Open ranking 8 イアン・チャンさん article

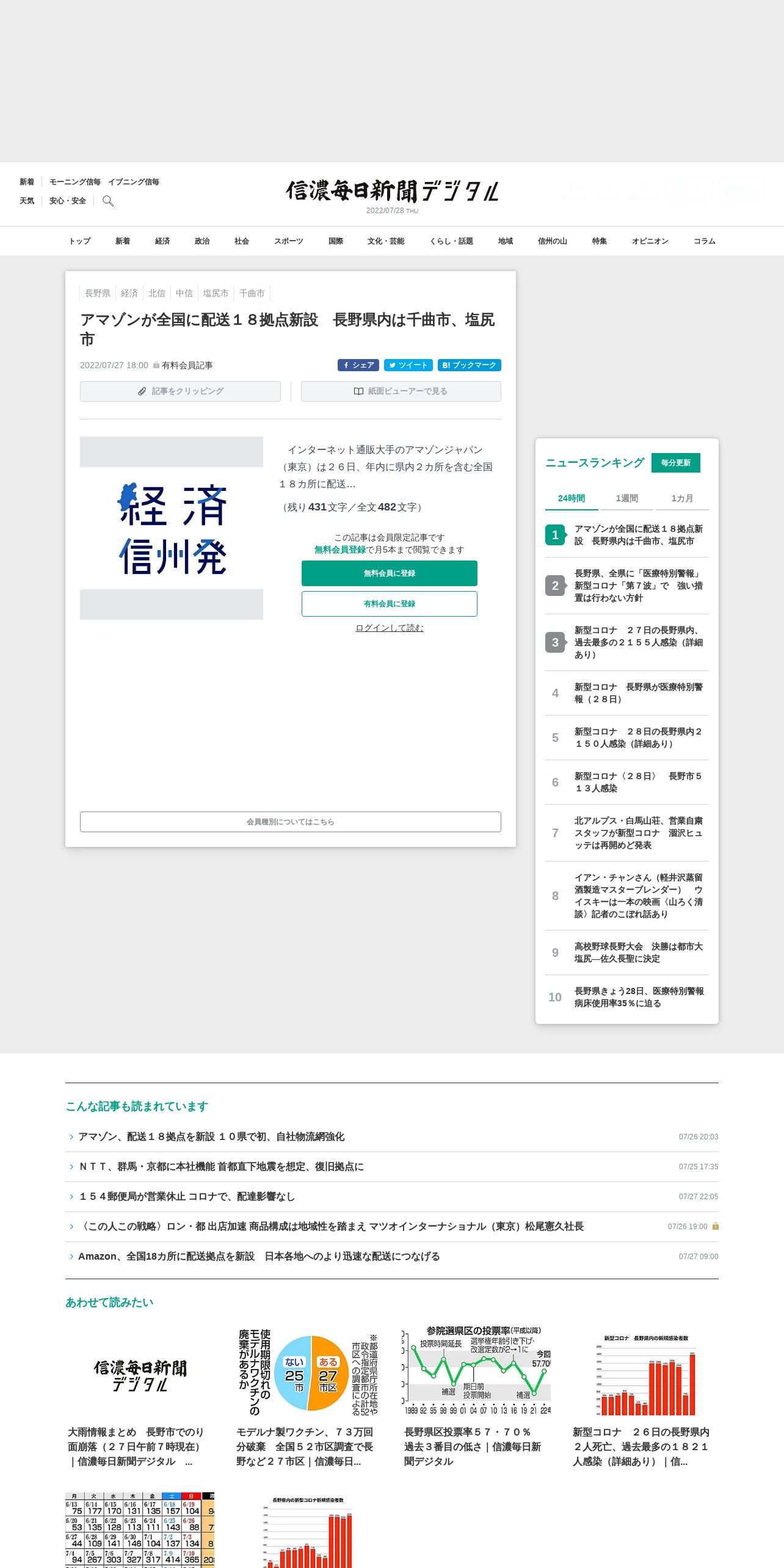point(627,896)
